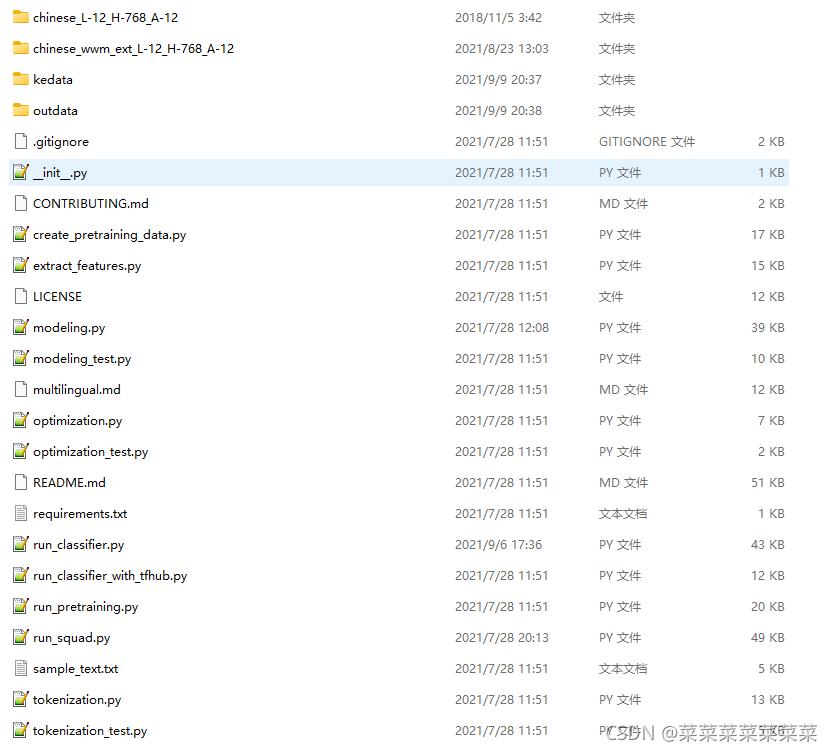The width and height of the screenshot is (832, 751).
Task: Click the optimization.py file name
Action: click(77, 421)
